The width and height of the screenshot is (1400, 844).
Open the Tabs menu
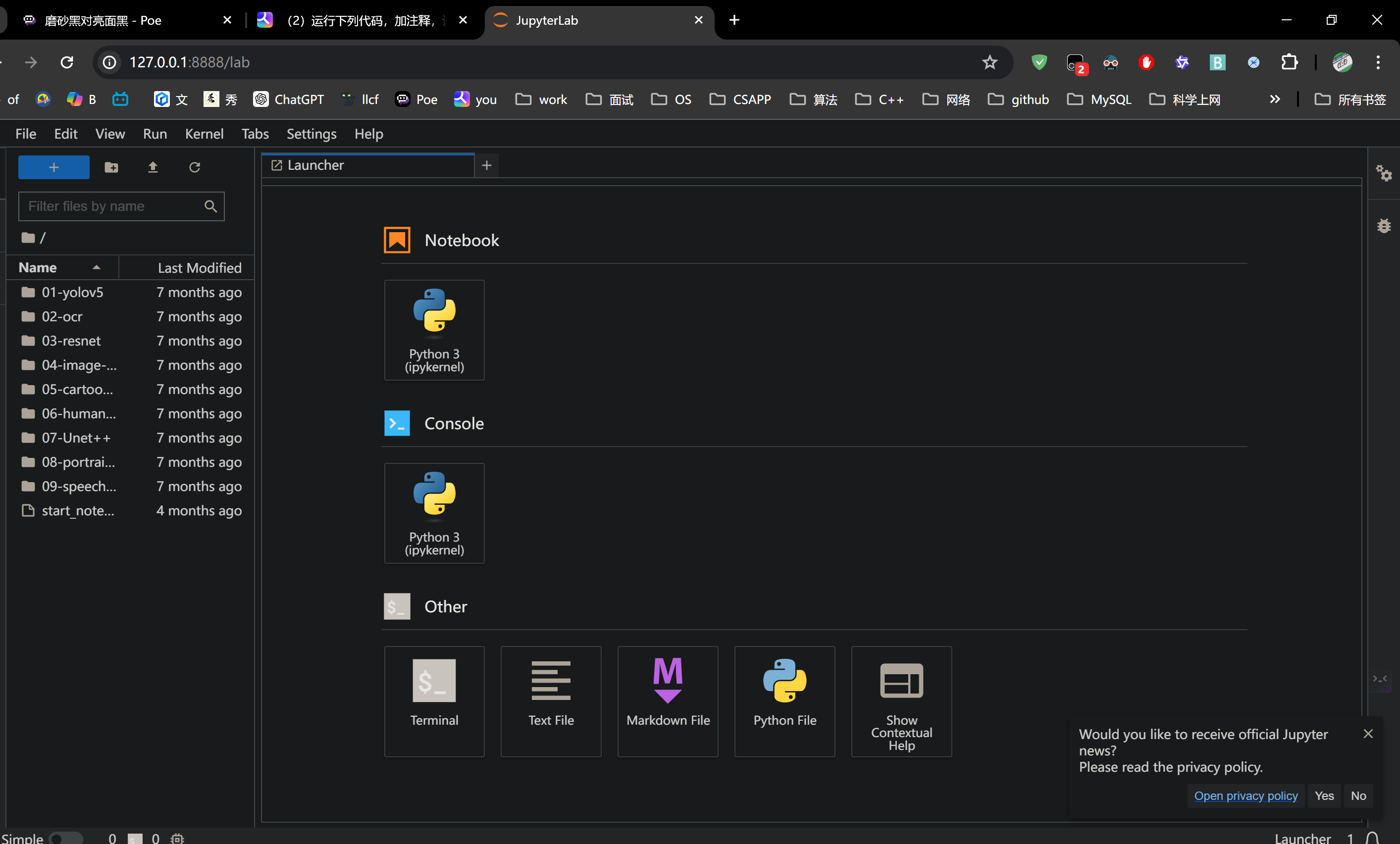tap(255, 134)
